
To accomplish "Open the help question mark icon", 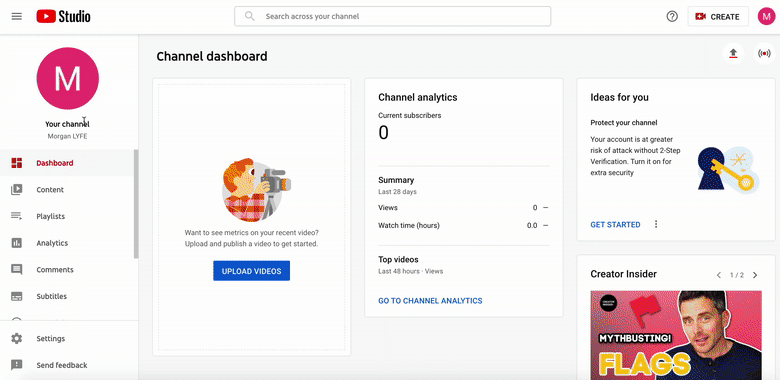I will (672, 16).
